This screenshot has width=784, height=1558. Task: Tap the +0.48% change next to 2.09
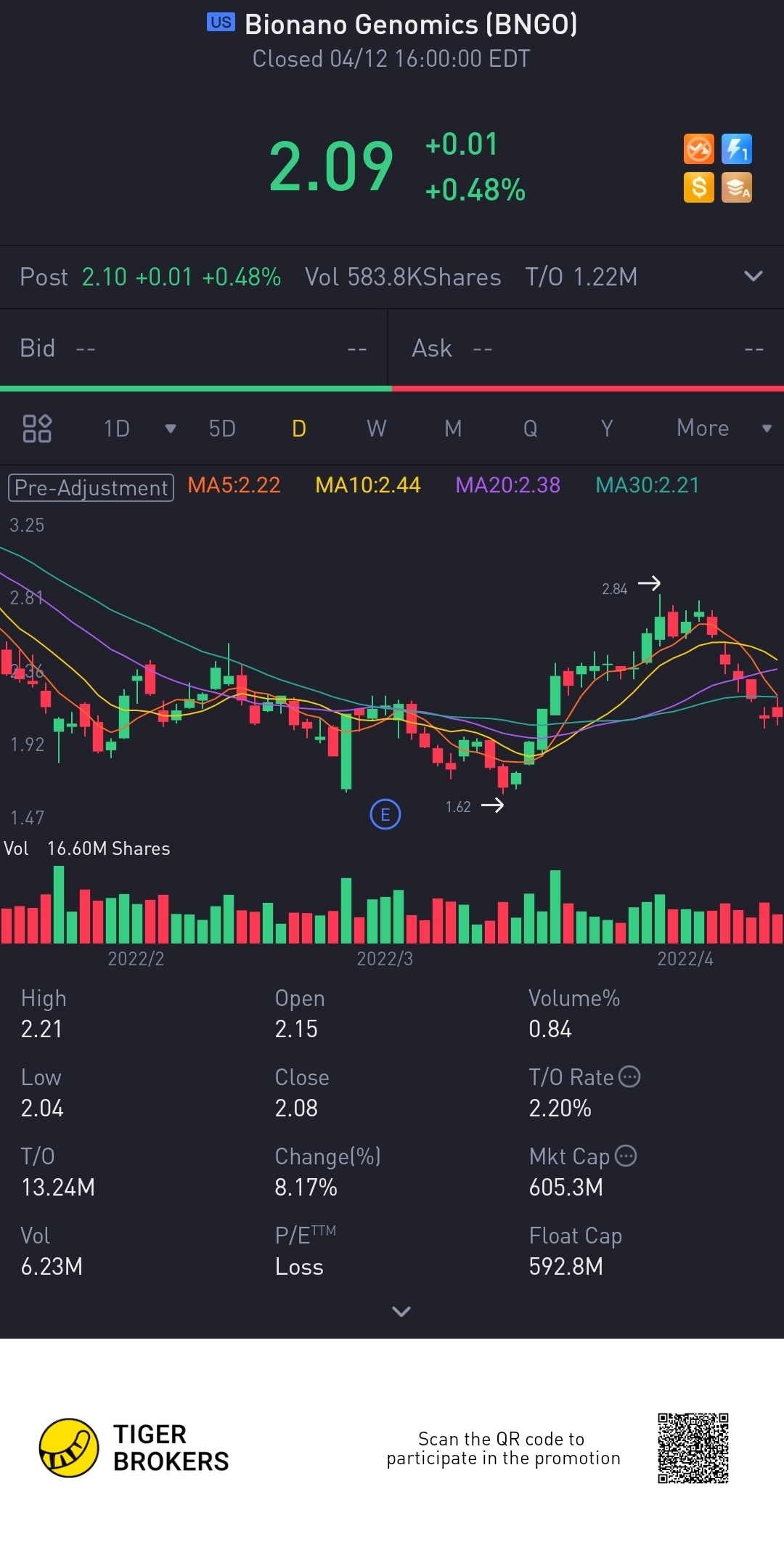click(x=475, y=190)
